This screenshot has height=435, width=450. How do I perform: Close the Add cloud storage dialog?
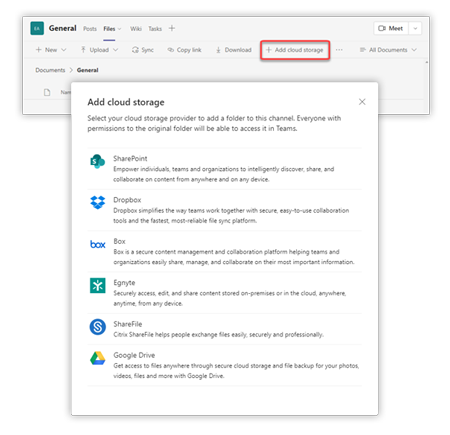(362, 102)
